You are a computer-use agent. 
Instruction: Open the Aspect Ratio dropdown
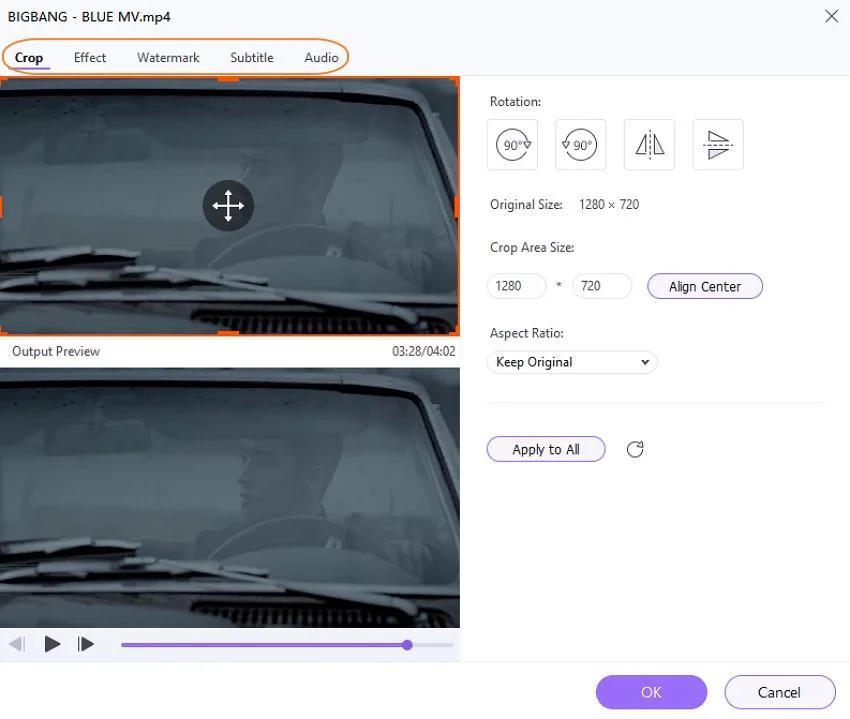tap(572, 362)
